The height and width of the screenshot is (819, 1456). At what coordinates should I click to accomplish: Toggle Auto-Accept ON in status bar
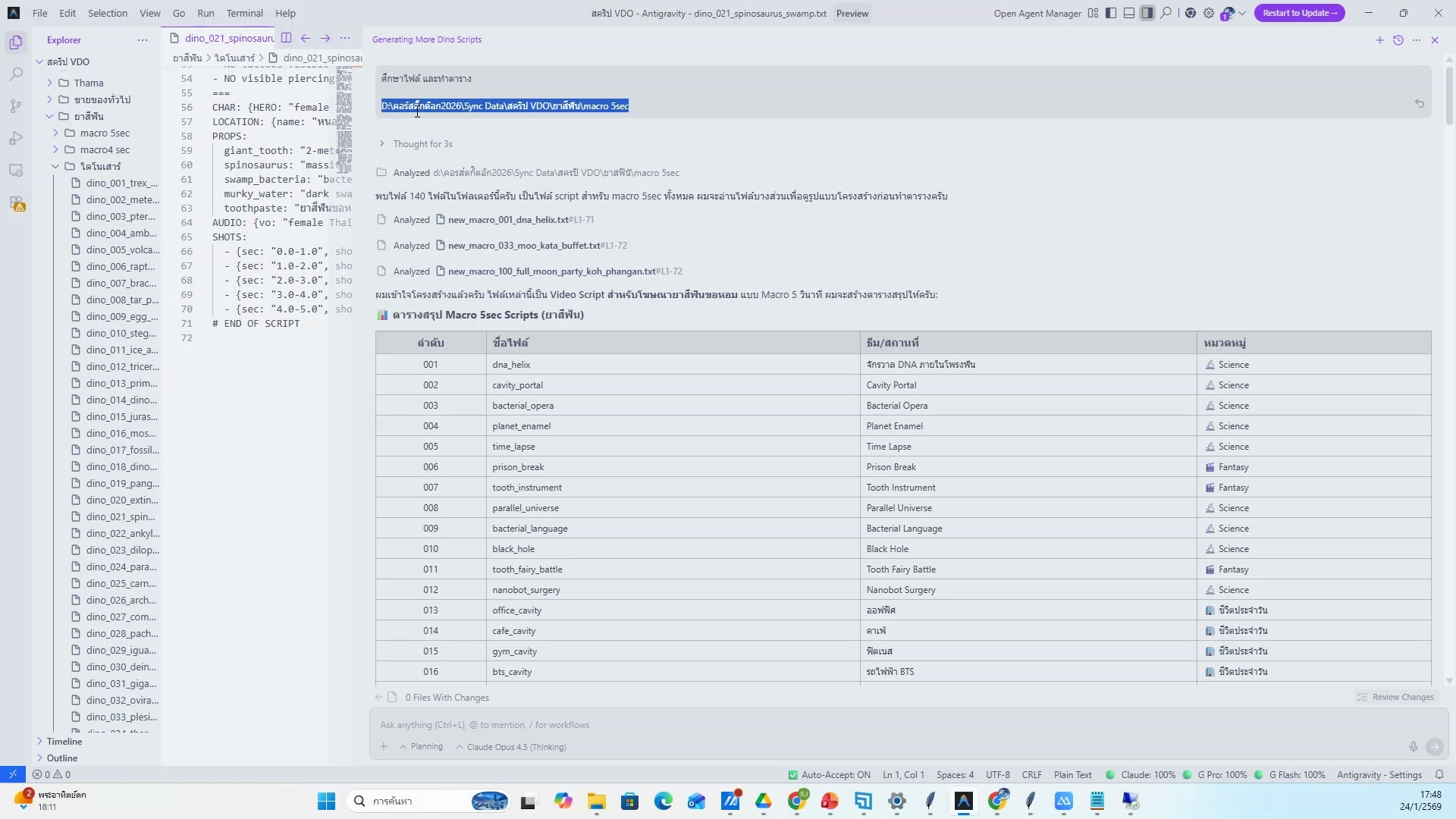click(x=829, y=775)
